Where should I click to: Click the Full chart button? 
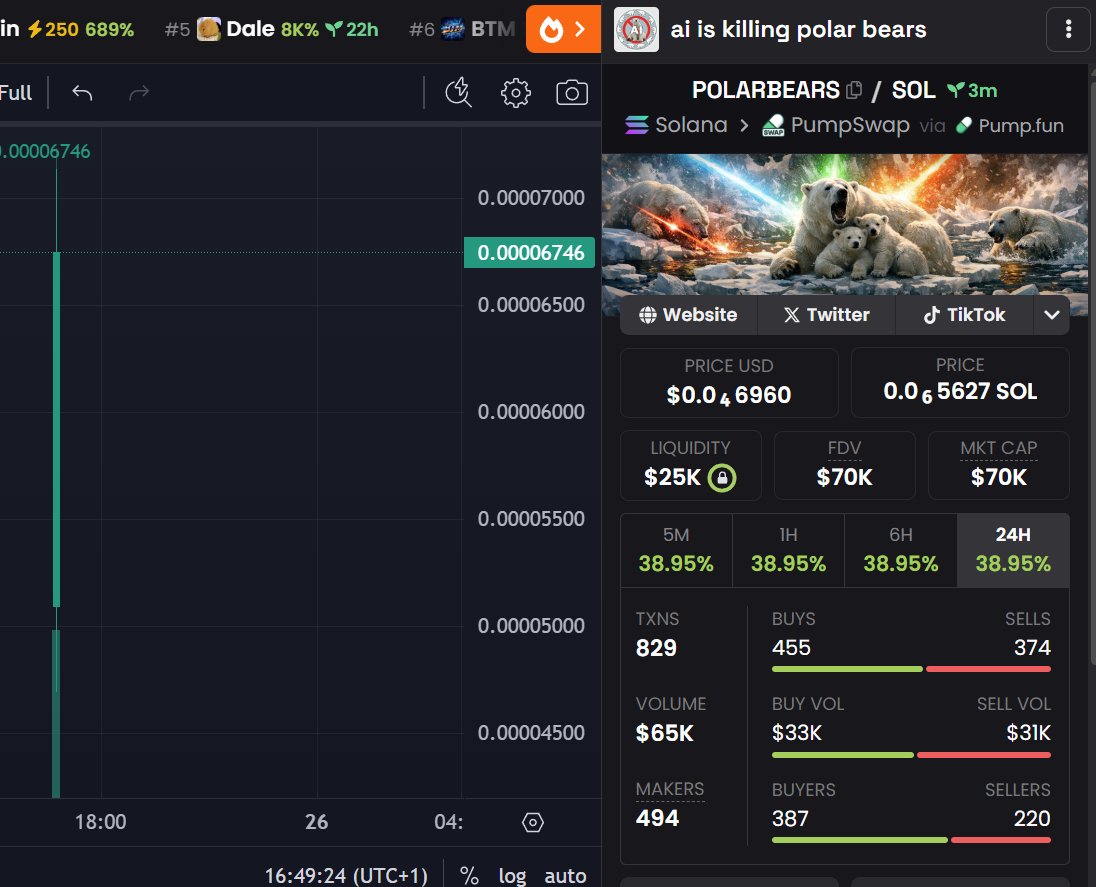click(15, 92)
